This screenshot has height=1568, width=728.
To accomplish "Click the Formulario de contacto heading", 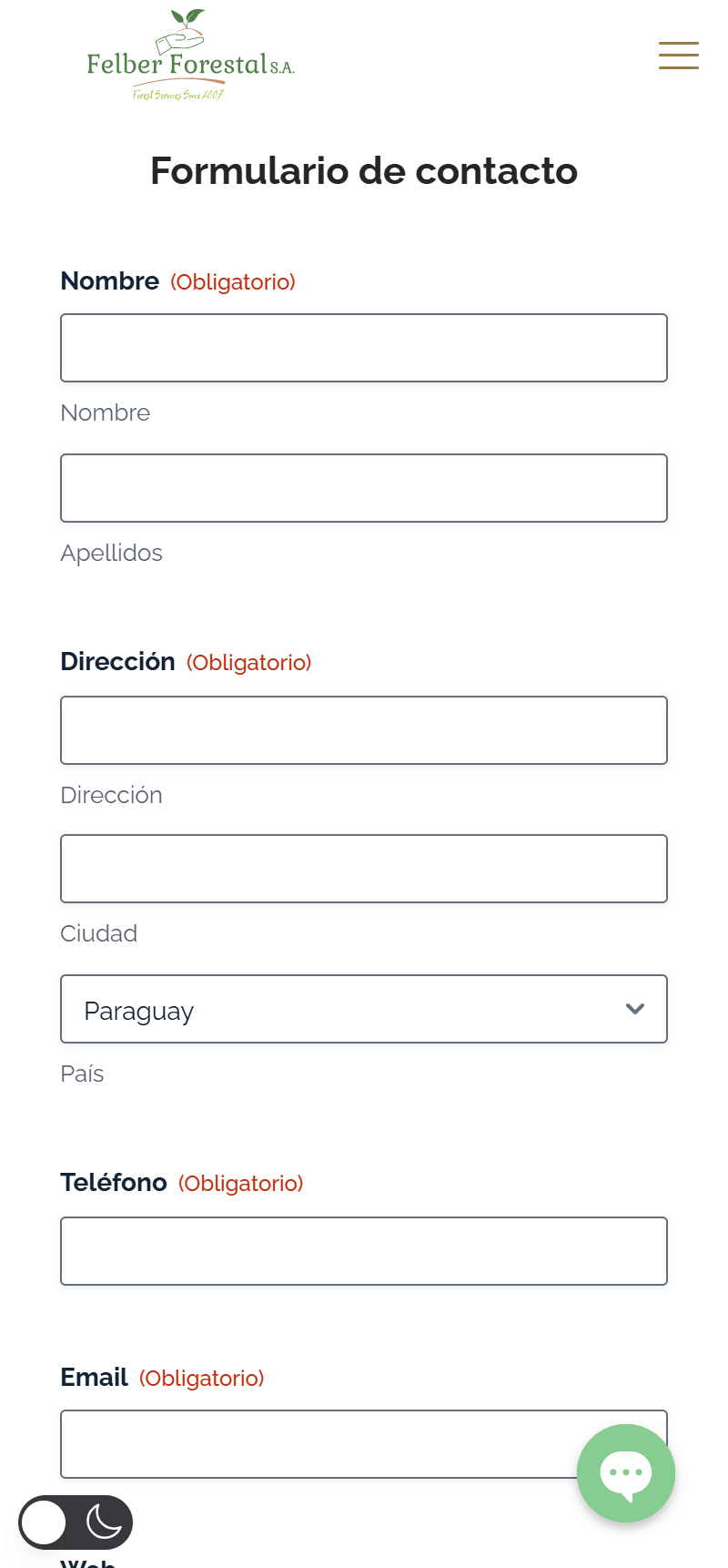I will pyautogui.click(x=364, y=171).
